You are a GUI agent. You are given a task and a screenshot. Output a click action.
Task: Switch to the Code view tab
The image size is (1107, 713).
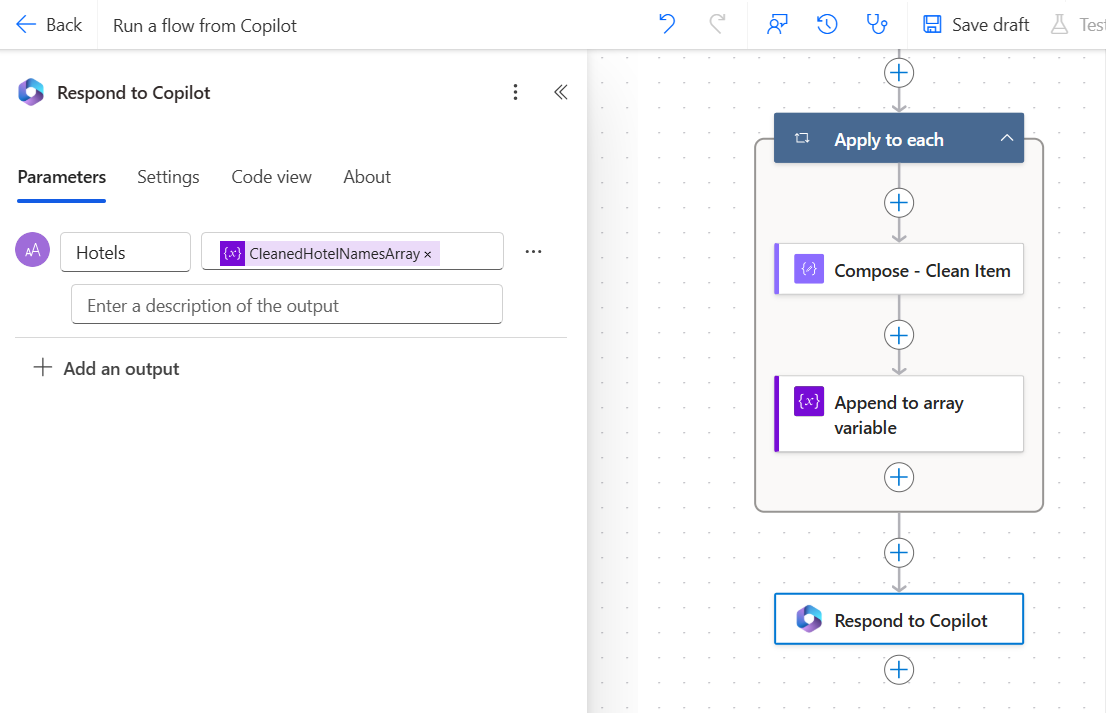[x=271, y=177]
